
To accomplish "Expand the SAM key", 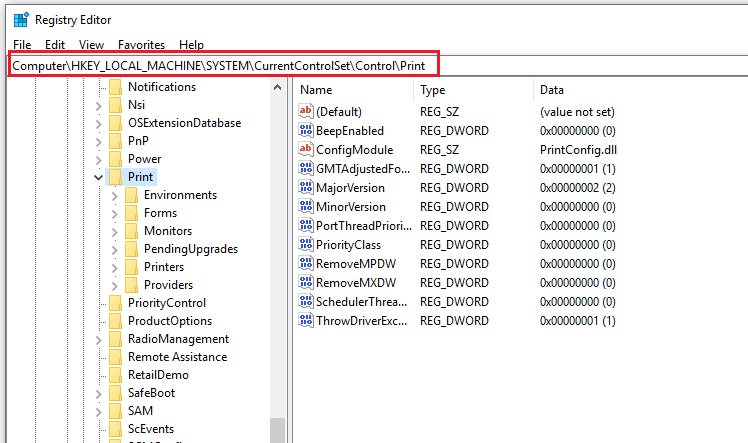I will tap(98, 412).
